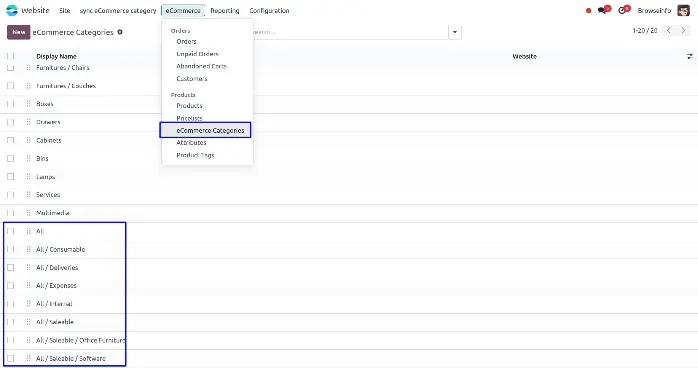Open the Reporting menu
This screenshot has height=368, width=698.
point(225,10)
